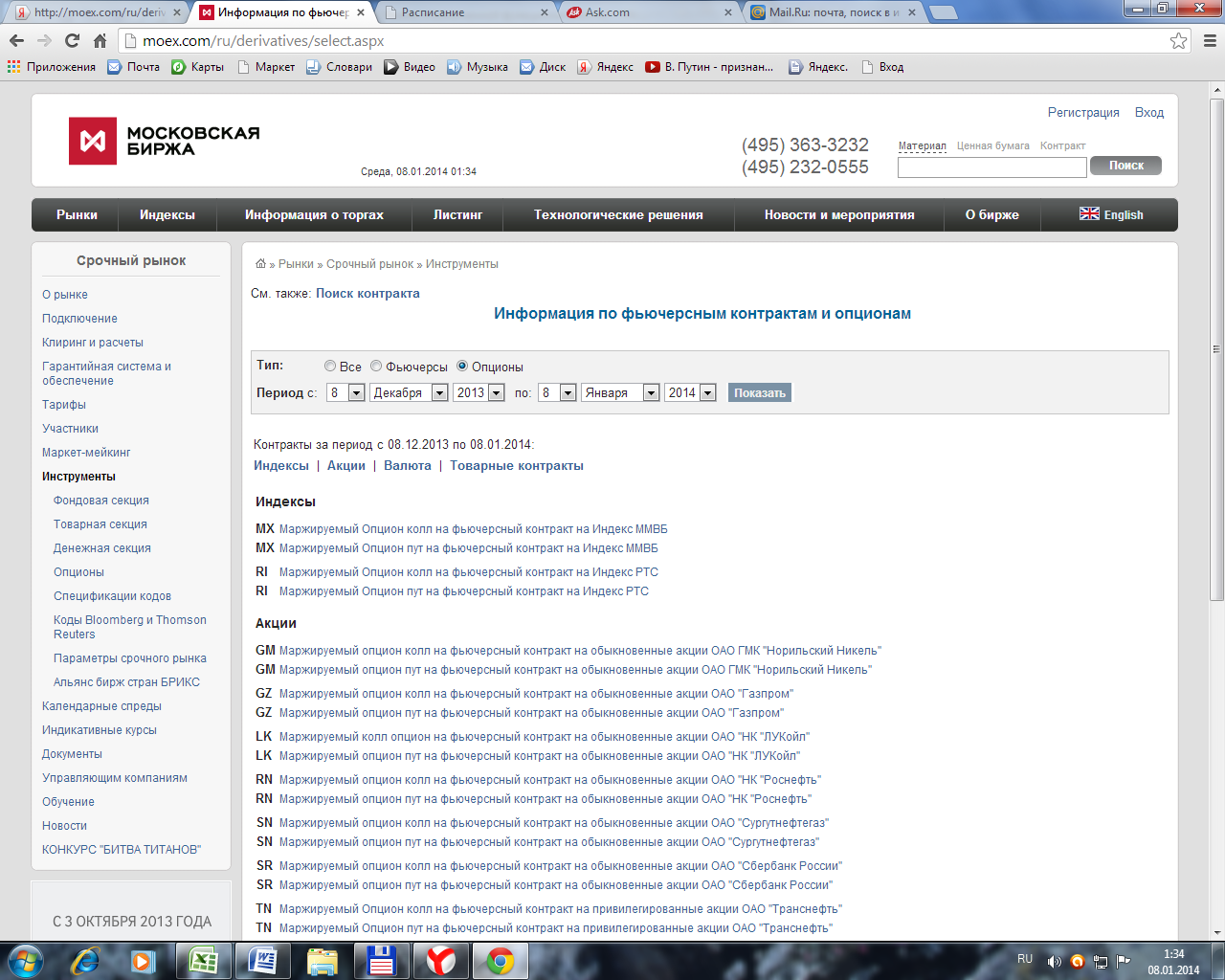Switch to the Расписание browser tab

tap(464, 12)
